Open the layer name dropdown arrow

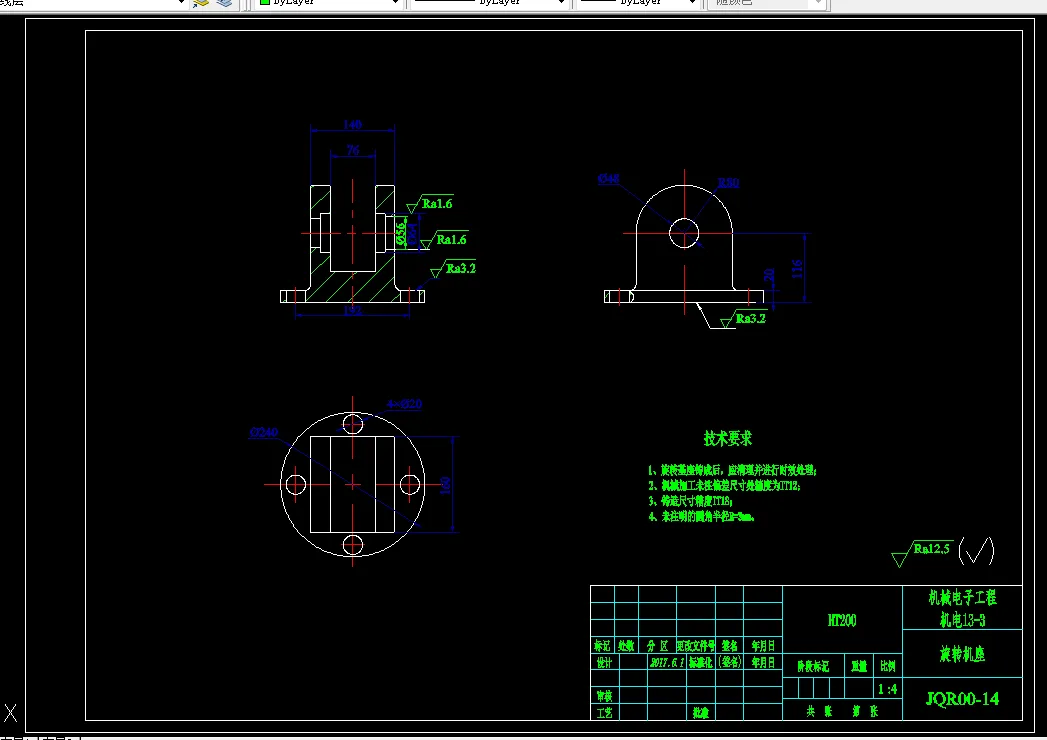181,3
